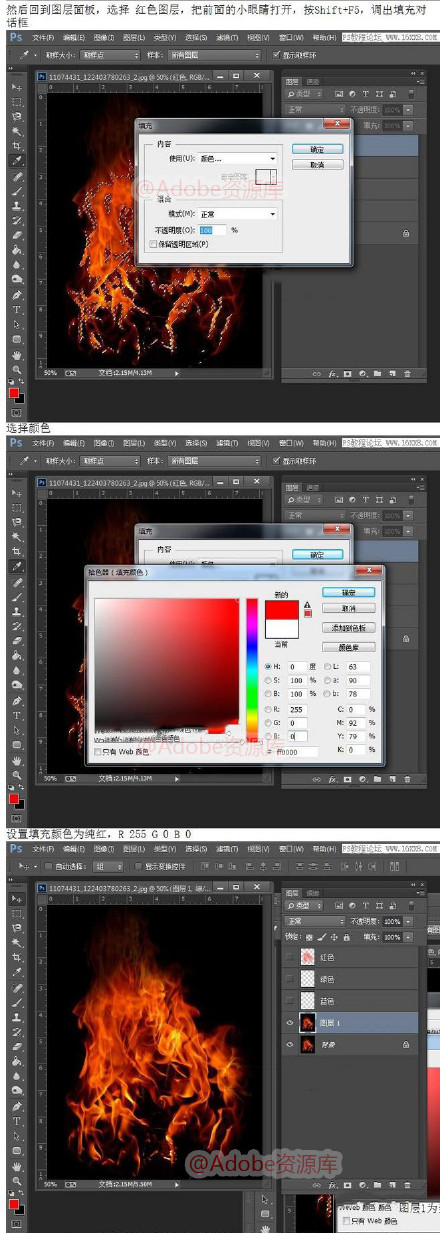Viewport: 440px width, 1233px height.
Task: Select the R radio button in color picker
Action: point(267,709)
